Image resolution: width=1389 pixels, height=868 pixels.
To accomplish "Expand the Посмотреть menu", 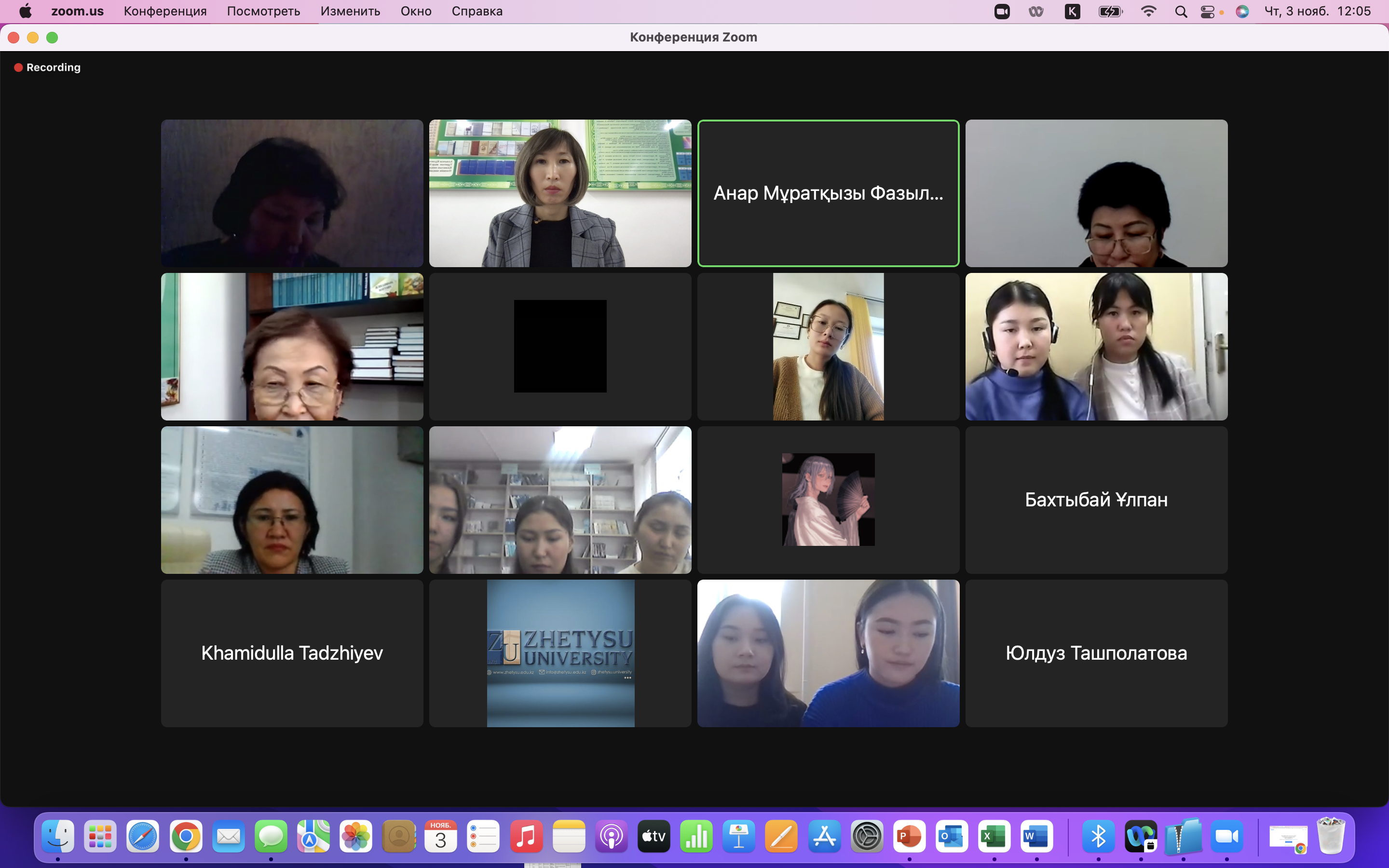I will point(263,12).
